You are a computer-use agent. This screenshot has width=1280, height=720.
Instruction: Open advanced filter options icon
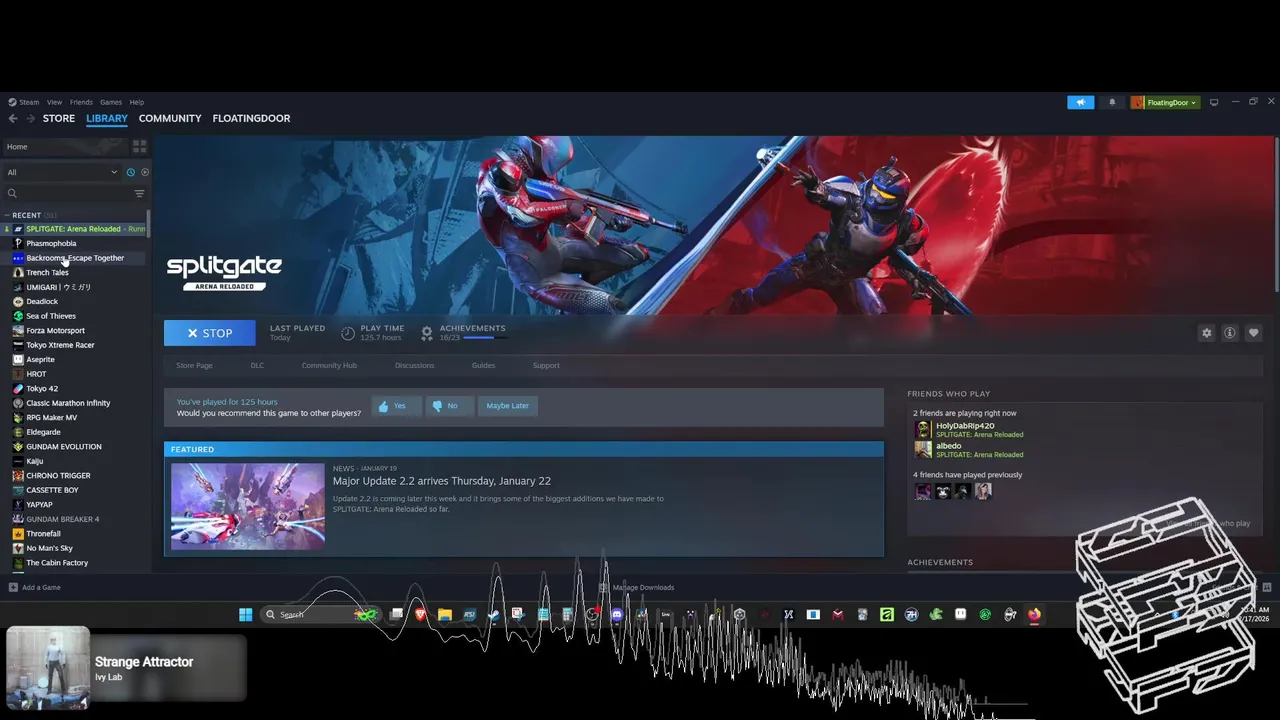[x=139, y=193]
